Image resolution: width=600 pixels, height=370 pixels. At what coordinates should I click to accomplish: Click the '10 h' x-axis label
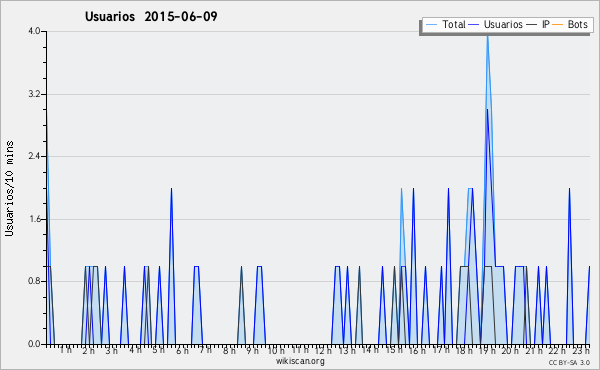click(276, 350)
